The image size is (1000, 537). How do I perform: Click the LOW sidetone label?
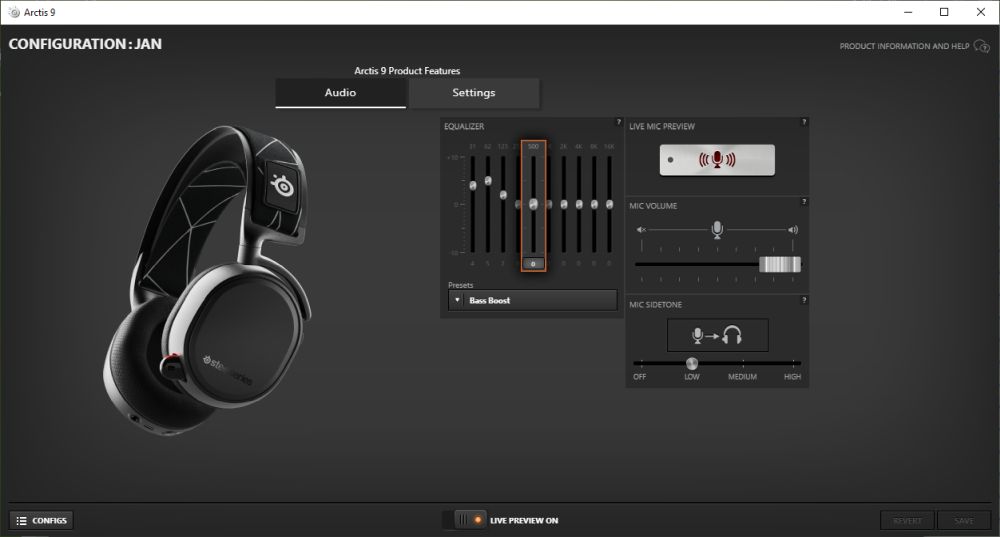point(691,377)
